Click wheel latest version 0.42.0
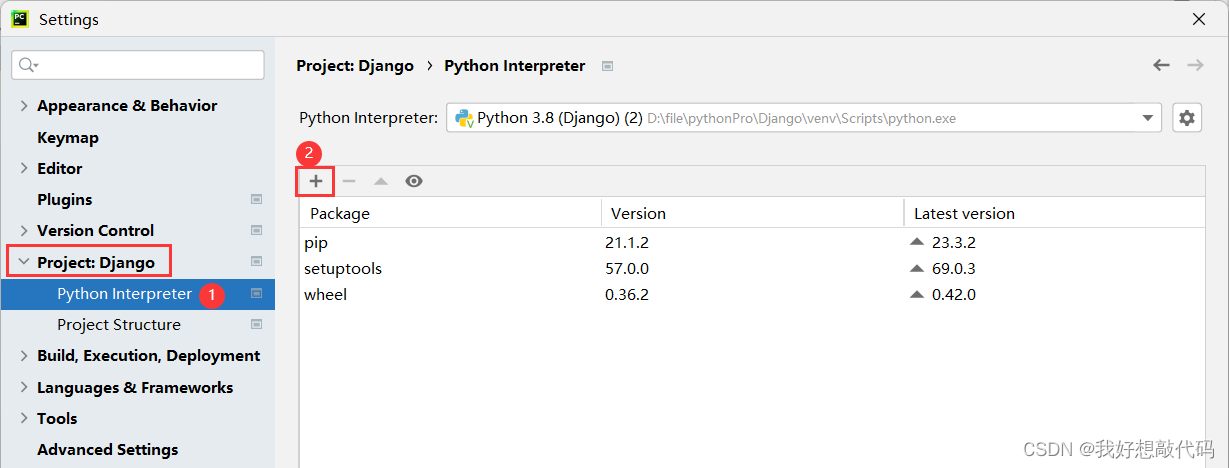Screen dimensions: 1229x468 pyautogui.click(x=953, y=294)
